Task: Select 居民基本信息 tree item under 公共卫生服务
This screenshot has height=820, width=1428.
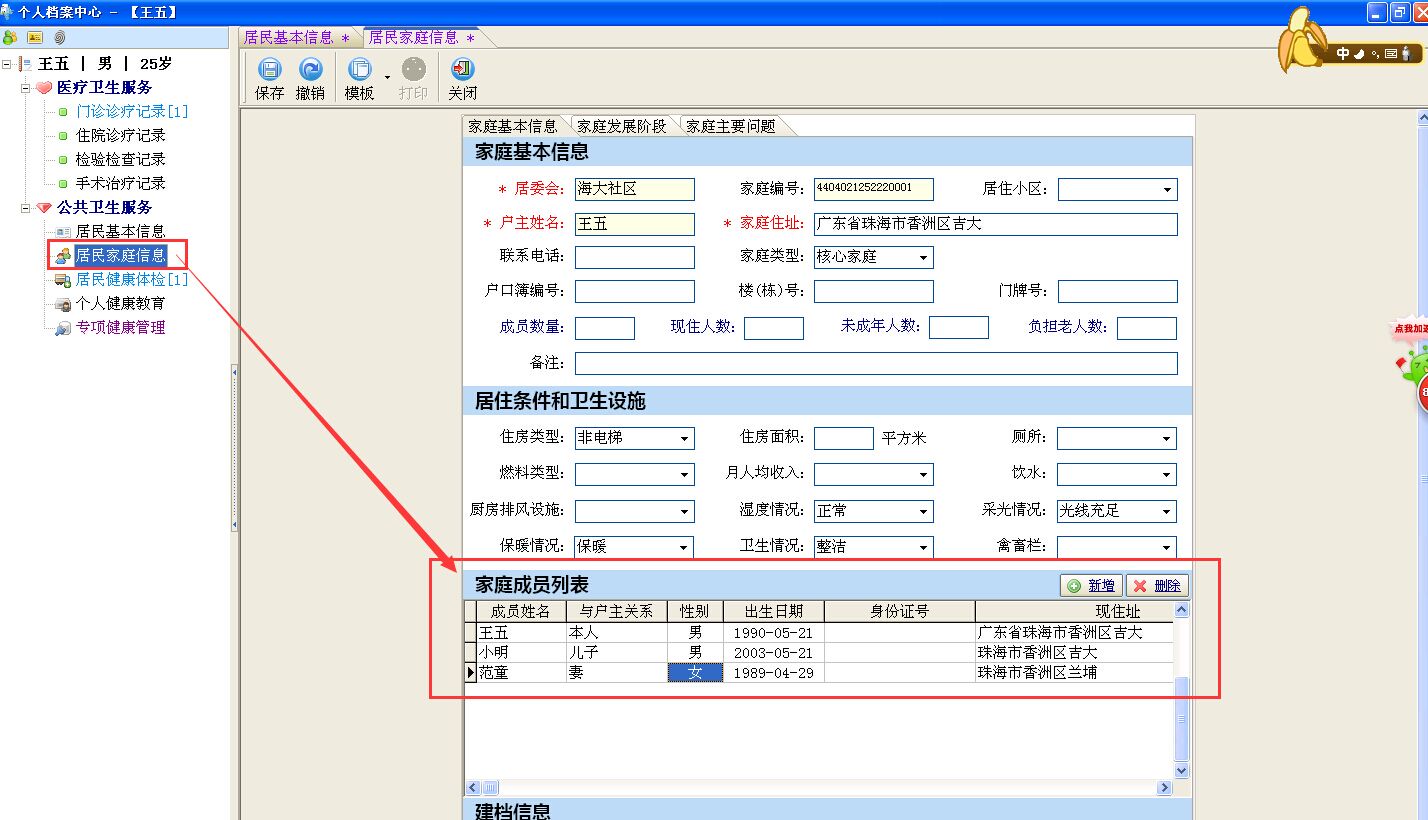Action: tap(121, 232)
